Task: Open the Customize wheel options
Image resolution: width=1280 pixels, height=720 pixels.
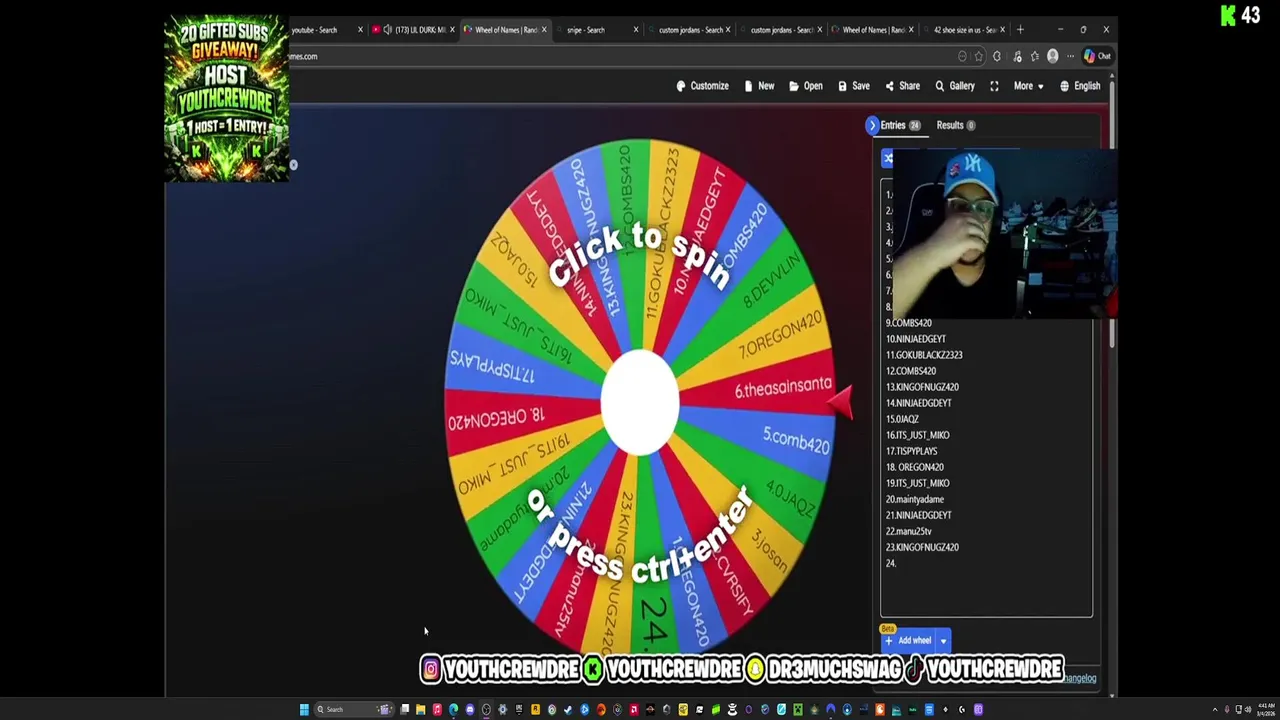Action: click(703, 86)
